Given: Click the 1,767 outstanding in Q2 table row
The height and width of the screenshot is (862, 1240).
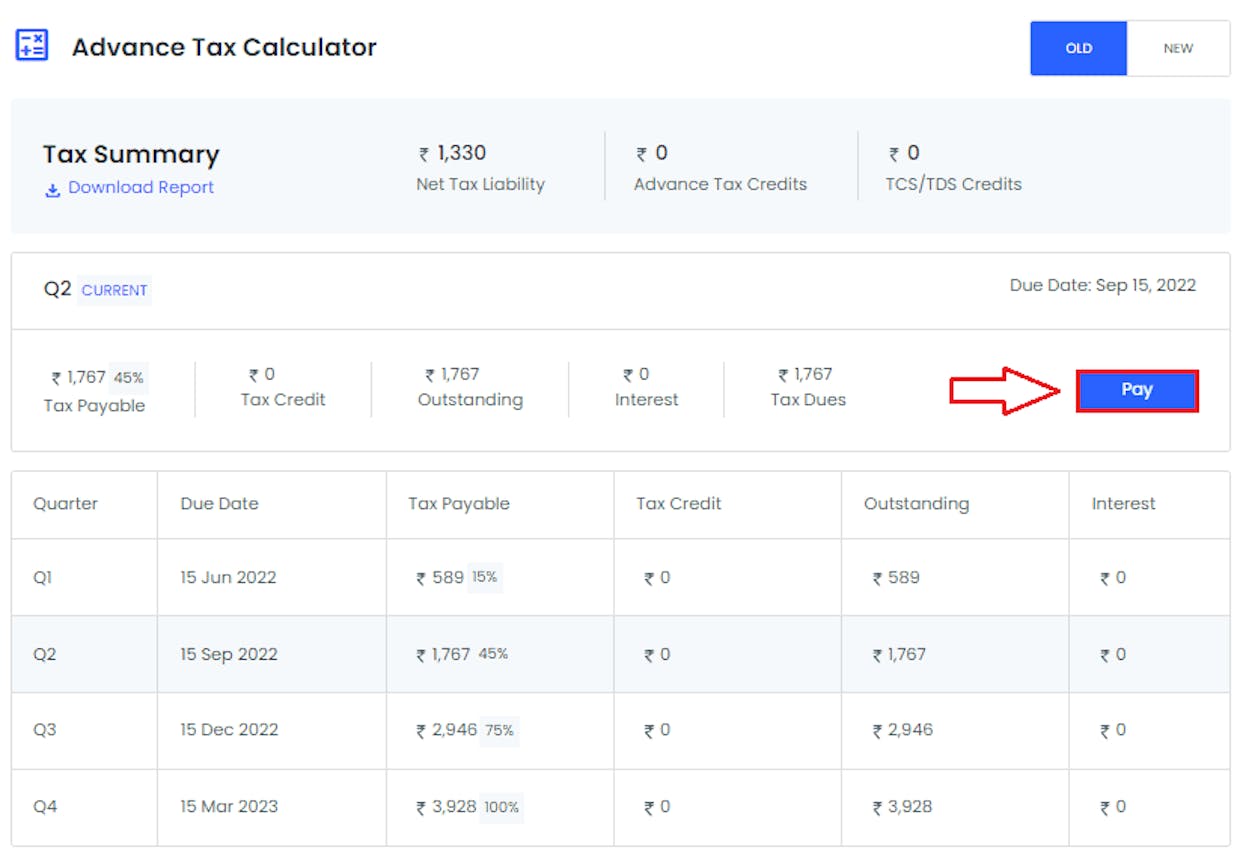Looking at the screenshot, I should click(899, 654).
